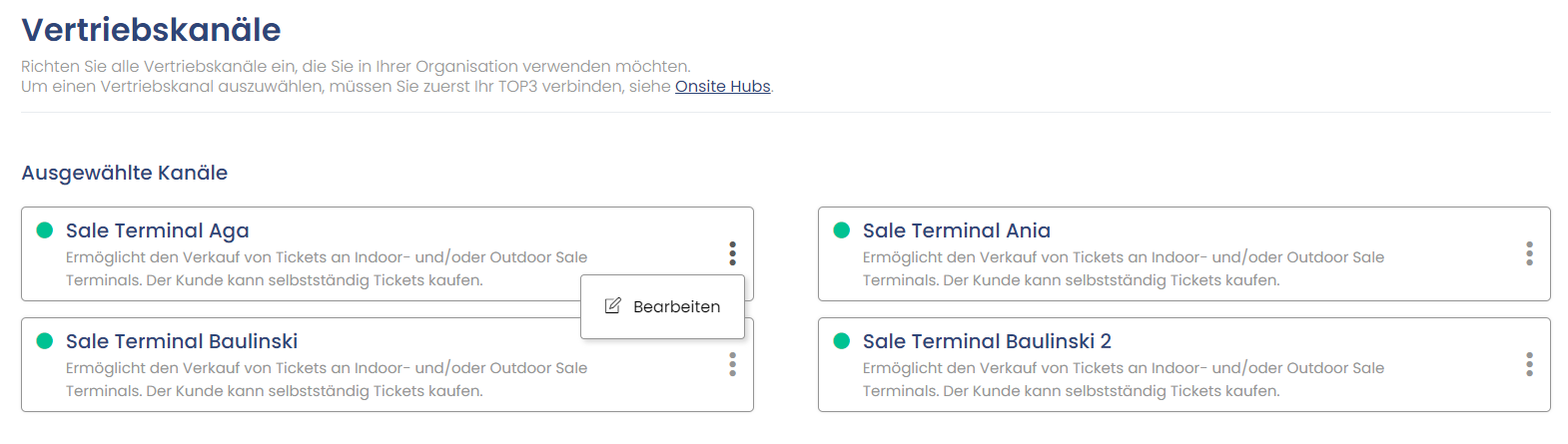Image resolution: width=1568 pixels, height=444 pixels.
Task: Click the Vertriebskanäle page heading
Action: coord(151,30)
